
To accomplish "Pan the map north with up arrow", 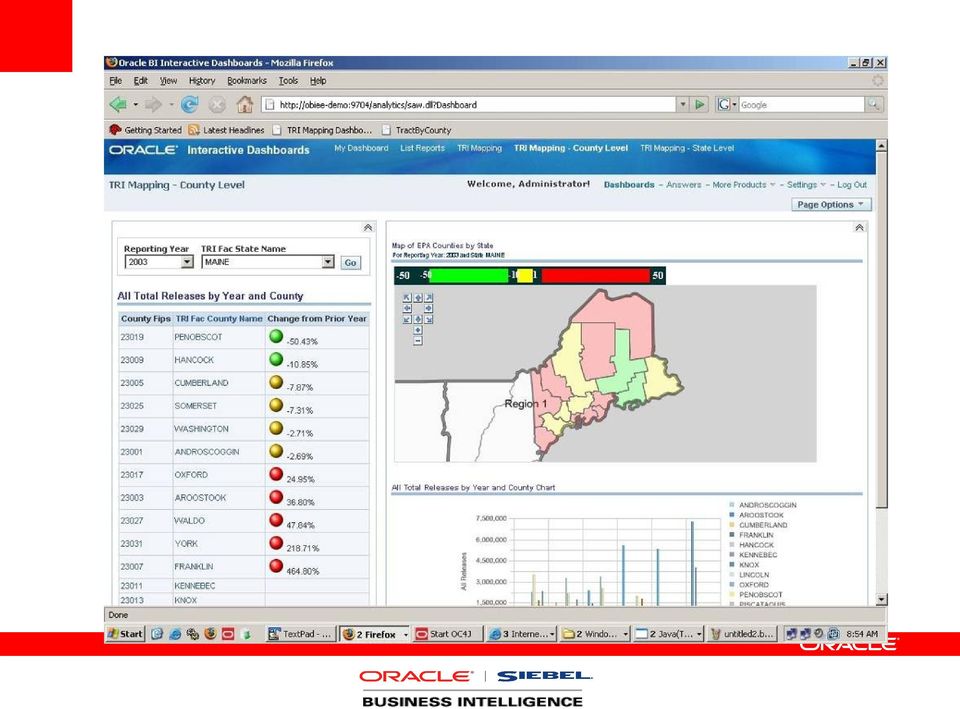I will [418, 298].
